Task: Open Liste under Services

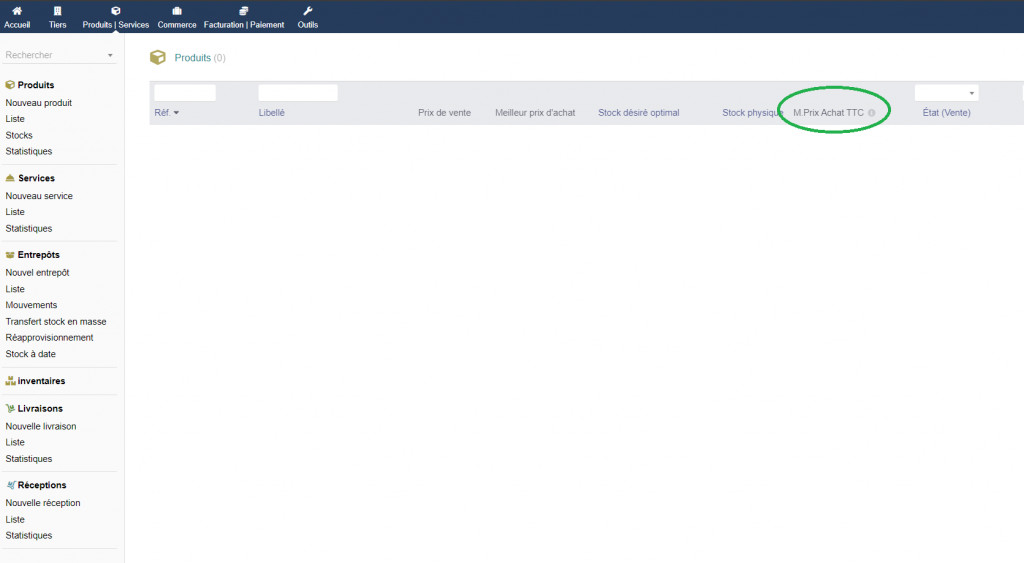Action: [x=15, y=212]
